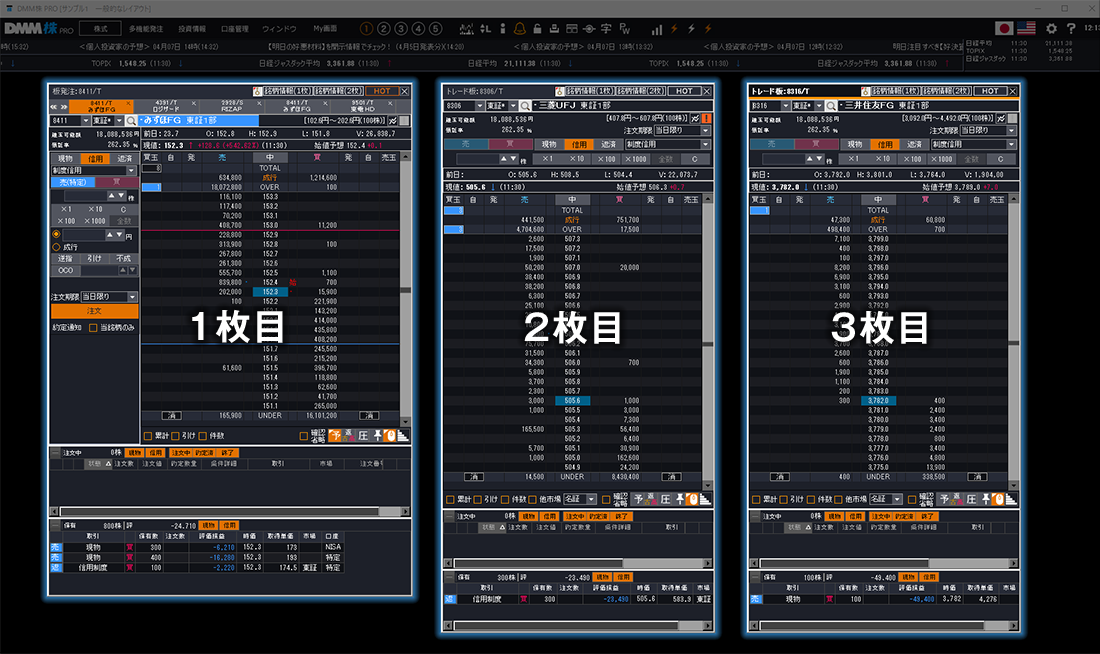Screen dimensions: 1100x654
Task: Open the bar chart icon in top toolbar
Action: pyautogui.click(x=657, y=29)
